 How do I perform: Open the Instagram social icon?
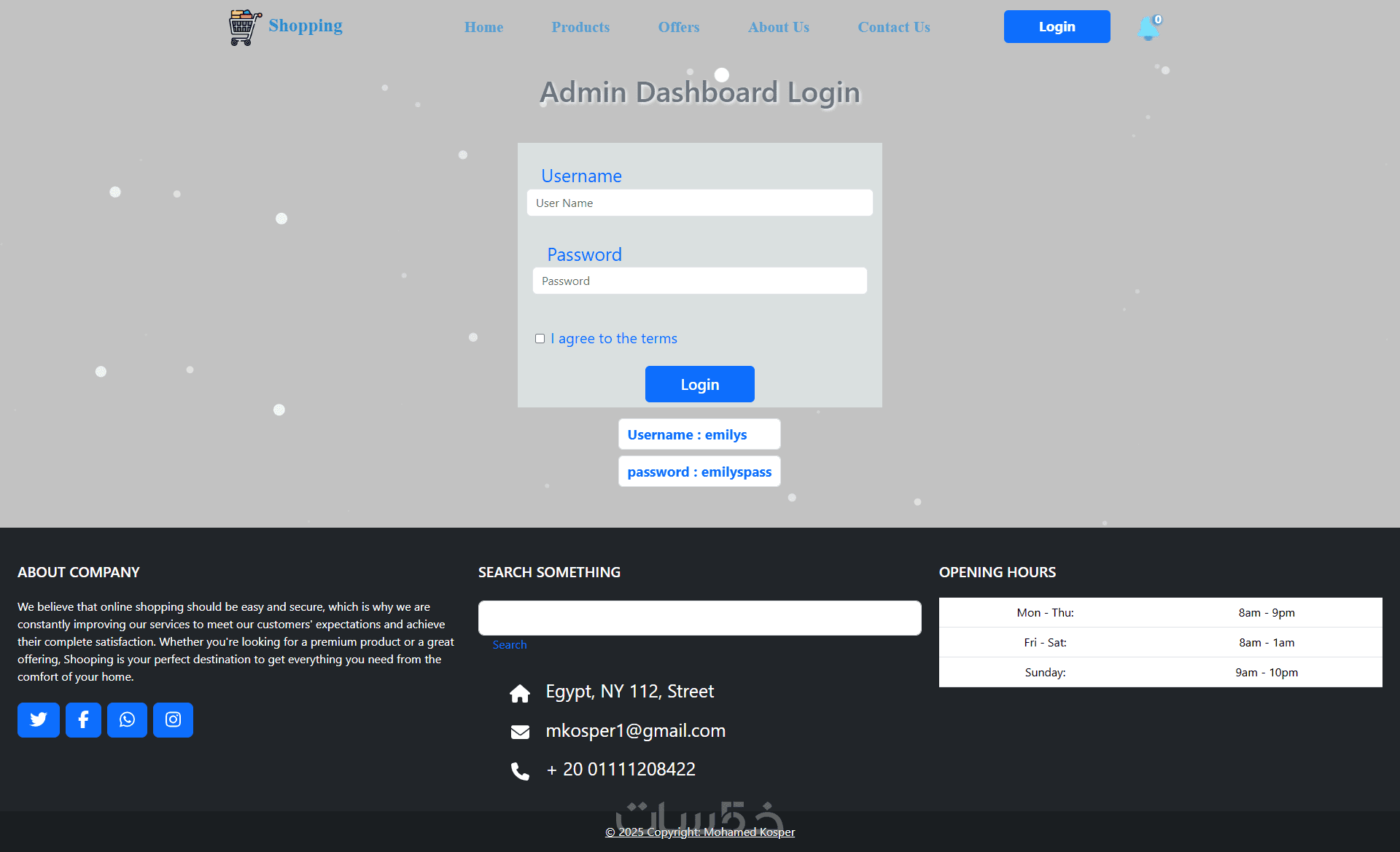(x=173, y=720)
